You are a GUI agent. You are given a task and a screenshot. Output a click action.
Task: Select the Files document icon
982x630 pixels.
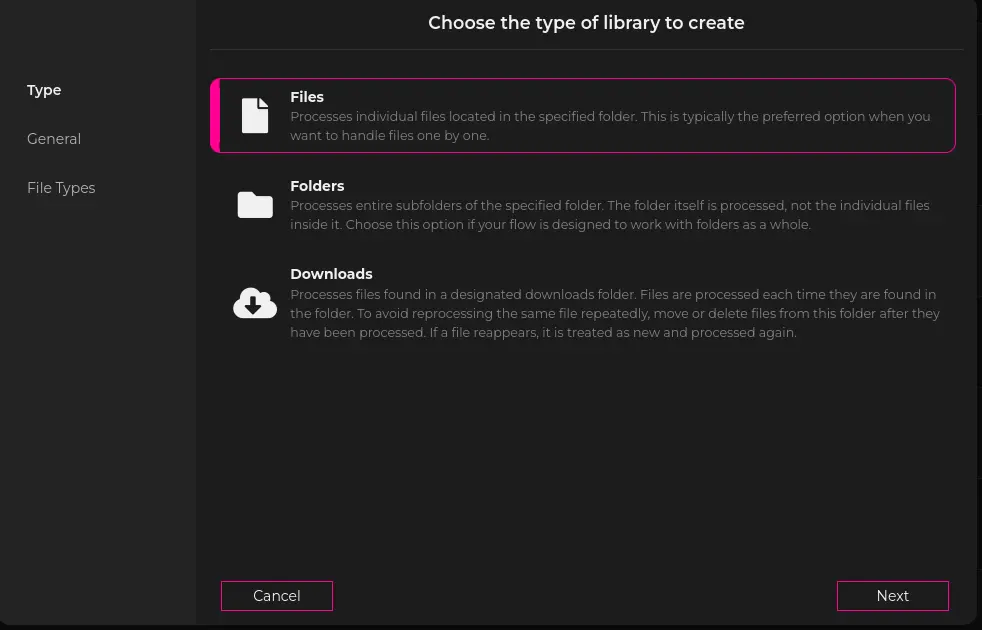click(255, 116)
